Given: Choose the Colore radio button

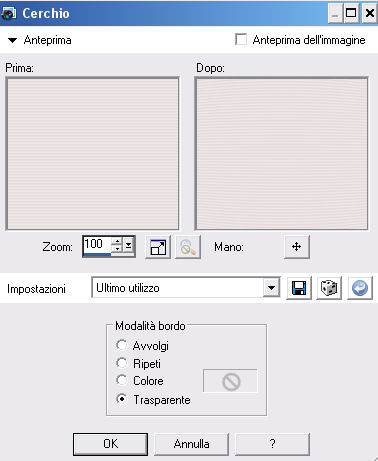Looking at the screenshot, I should [x=121, y=380].
